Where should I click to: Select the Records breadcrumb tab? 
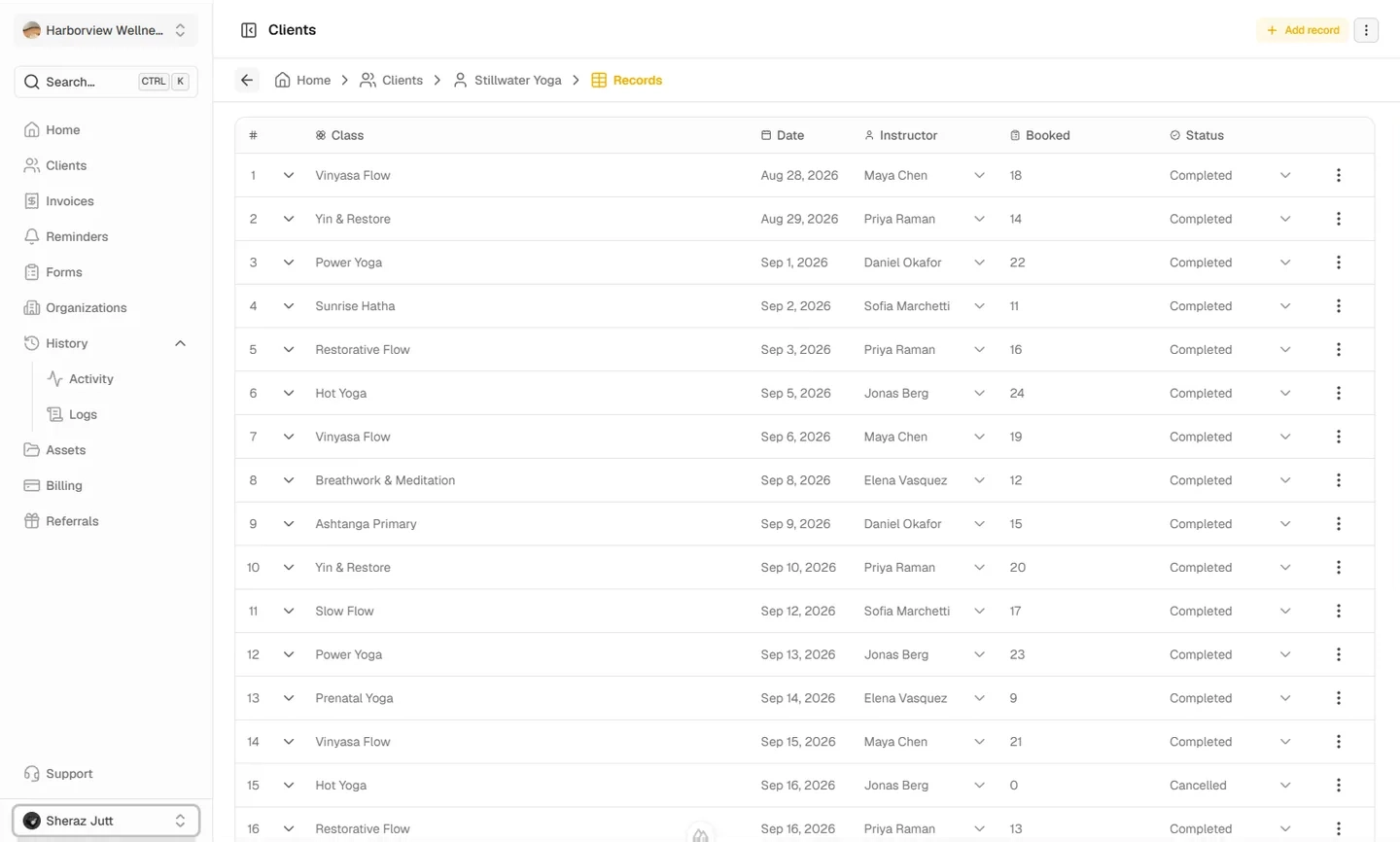(x=627, y=81)
